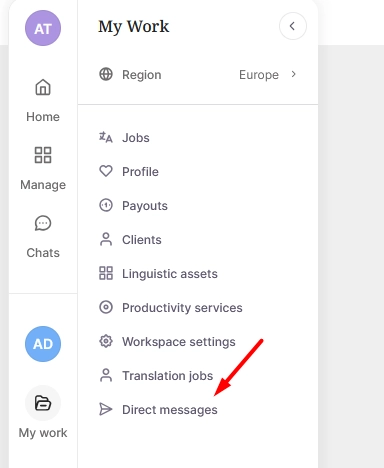Click the Linguistic assets grid icon

click(x=106, y=273)
